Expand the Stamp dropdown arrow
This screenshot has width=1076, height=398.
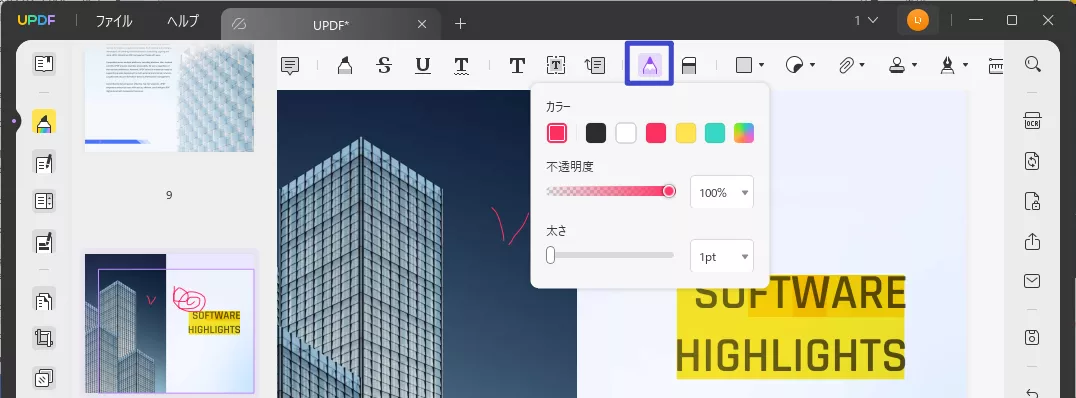coord(915,66)
